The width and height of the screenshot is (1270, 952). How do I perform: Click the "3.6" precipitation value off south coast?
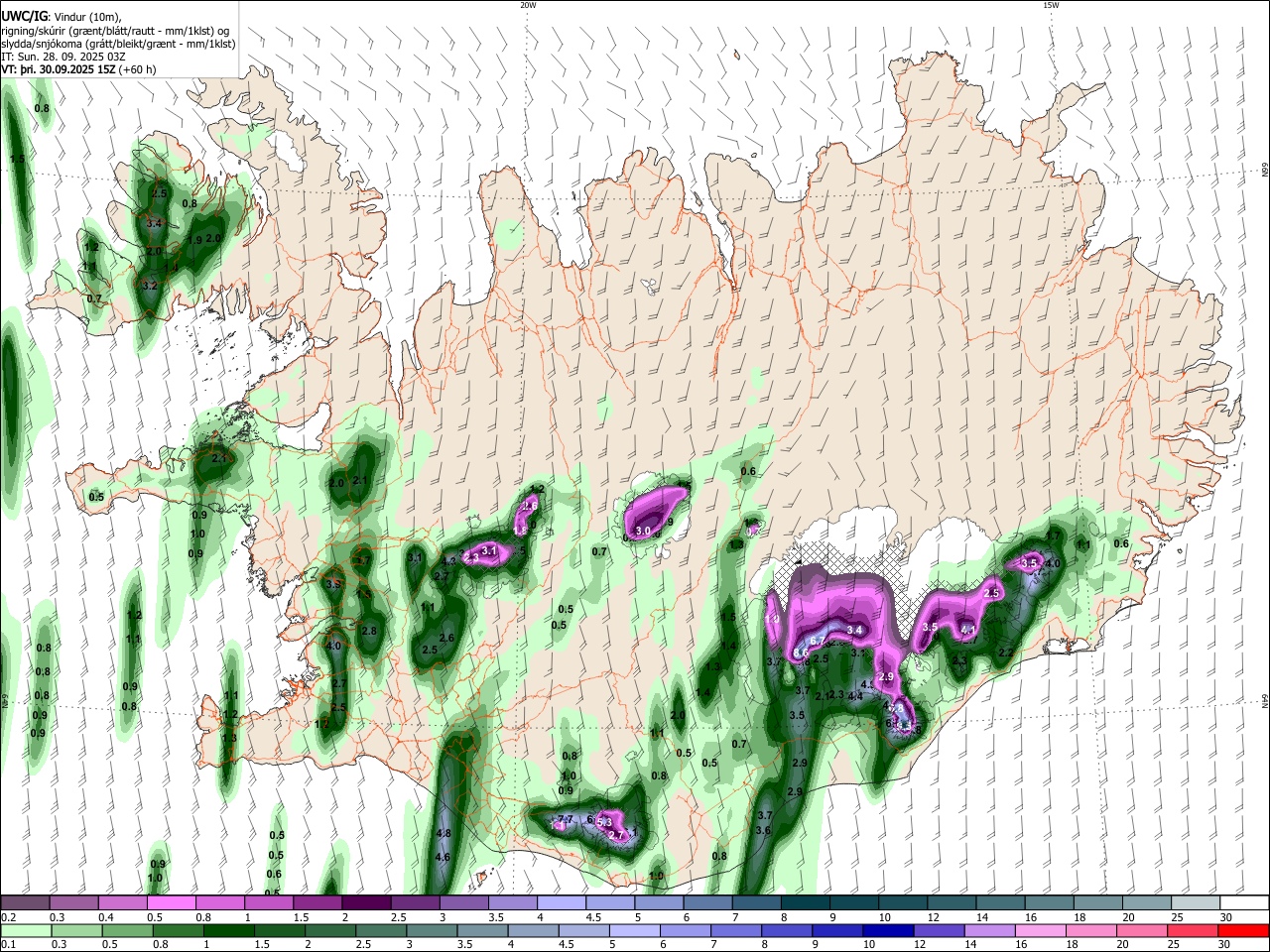(x=763, y=830)
